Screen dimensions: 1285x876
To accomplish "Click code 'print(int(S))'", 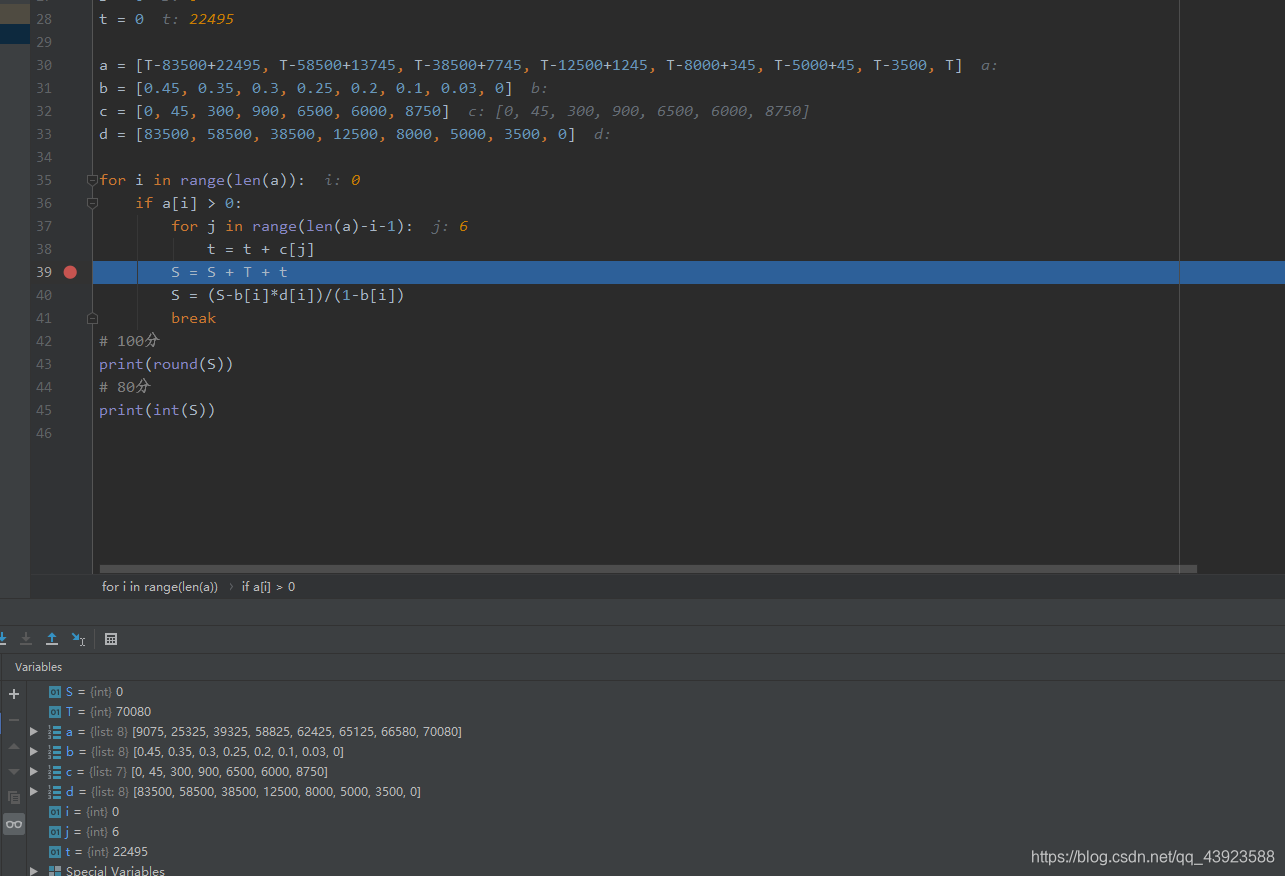I will 157,410.
